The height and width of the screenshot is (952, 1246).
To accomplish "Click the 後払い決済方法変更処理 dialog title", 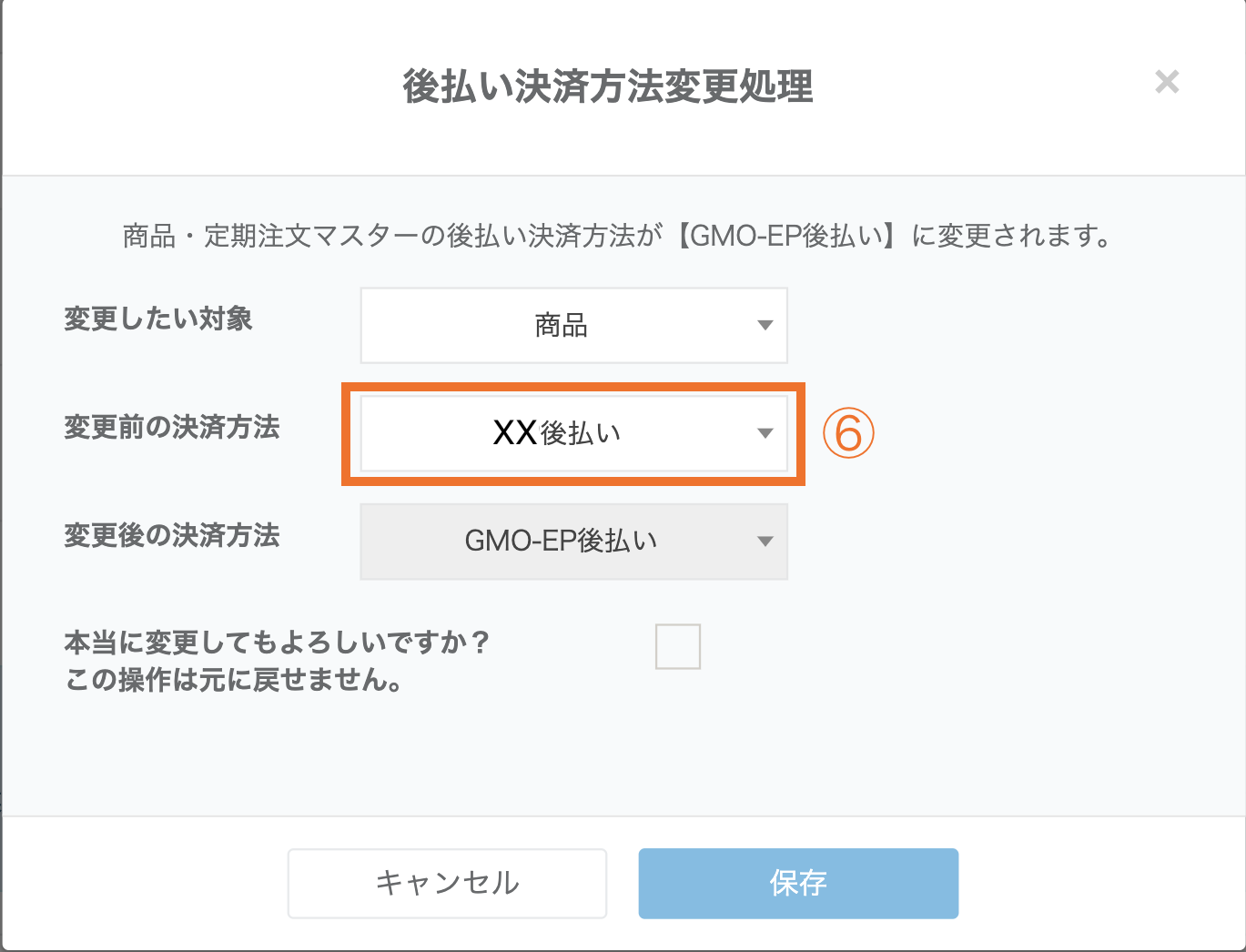I will (608, 86).
